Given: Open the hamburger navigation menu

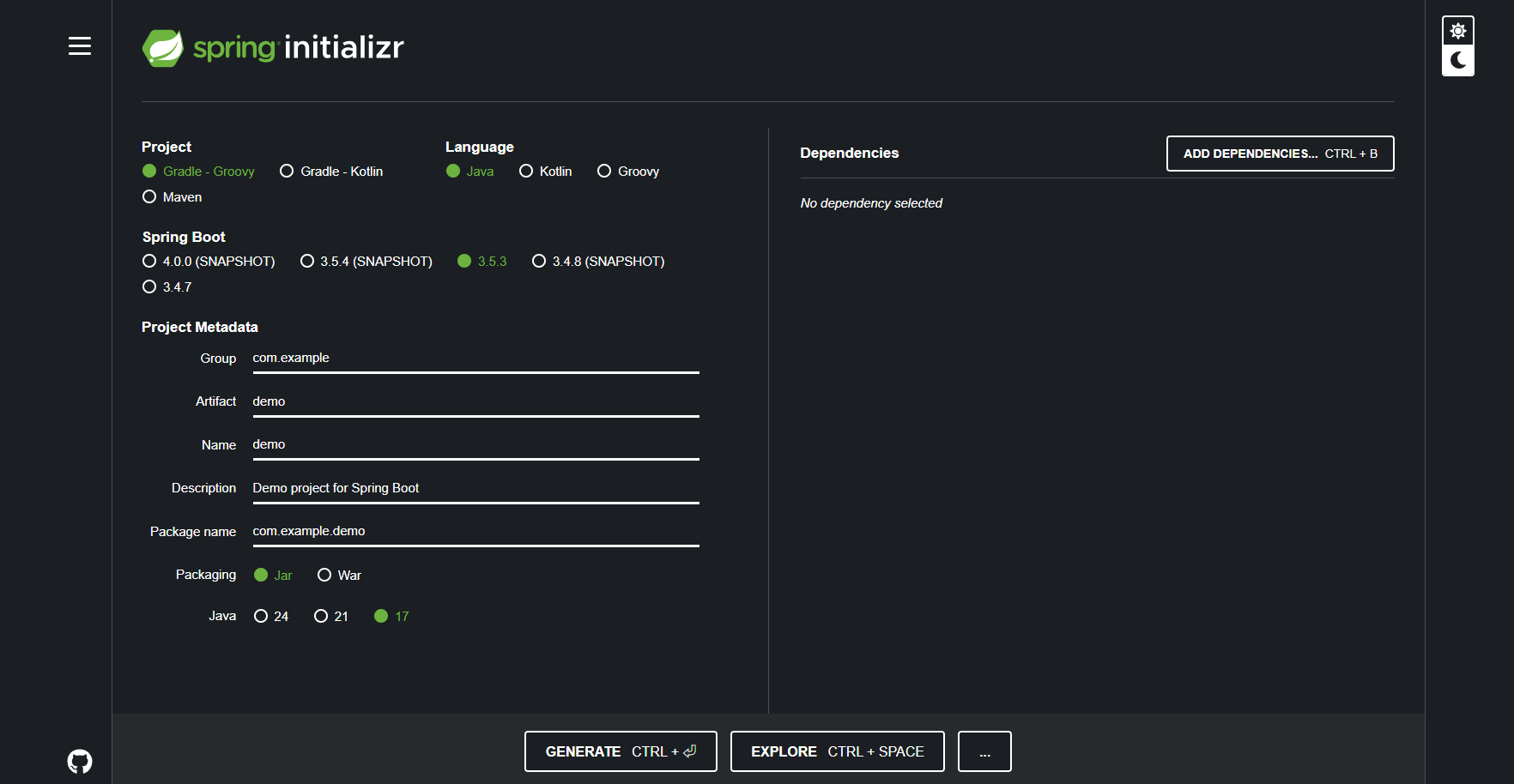Looking at the screenshot, I should [x=80, y=46].
